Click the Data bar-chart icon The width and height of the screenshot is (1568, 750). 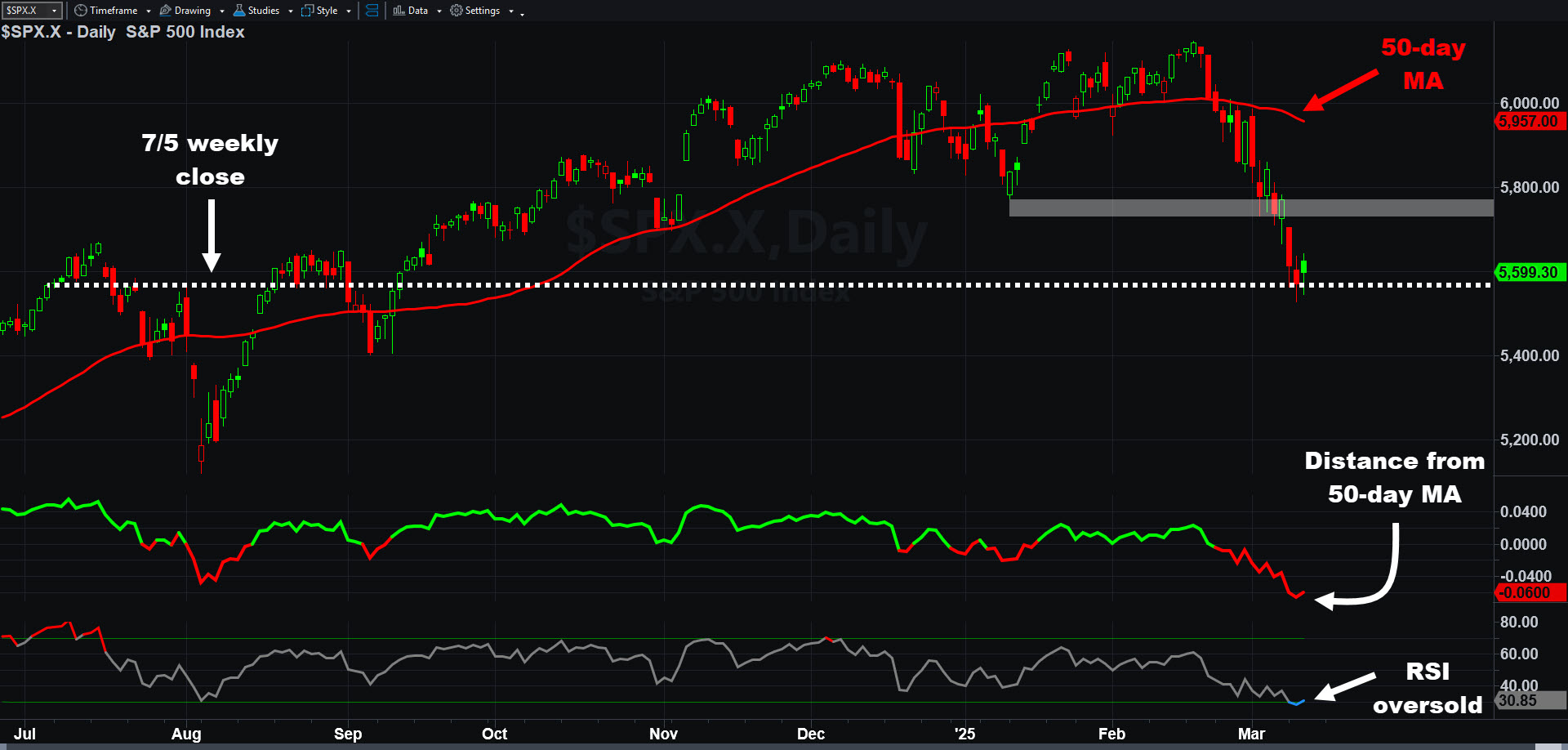399,11
